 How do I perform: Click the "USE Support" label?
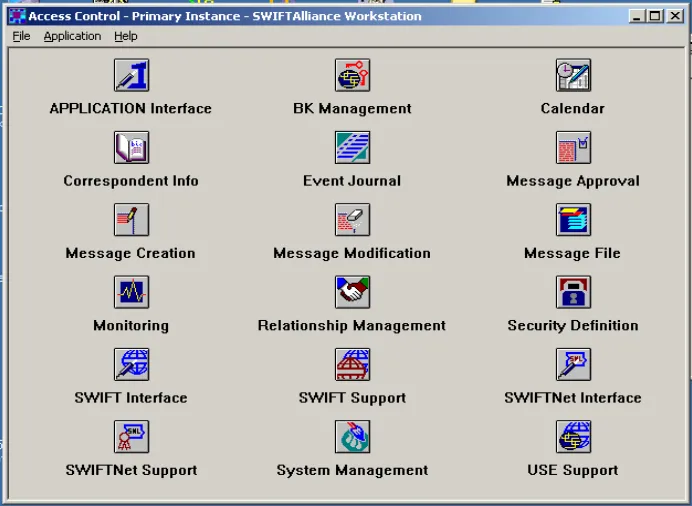pos(573,470)
